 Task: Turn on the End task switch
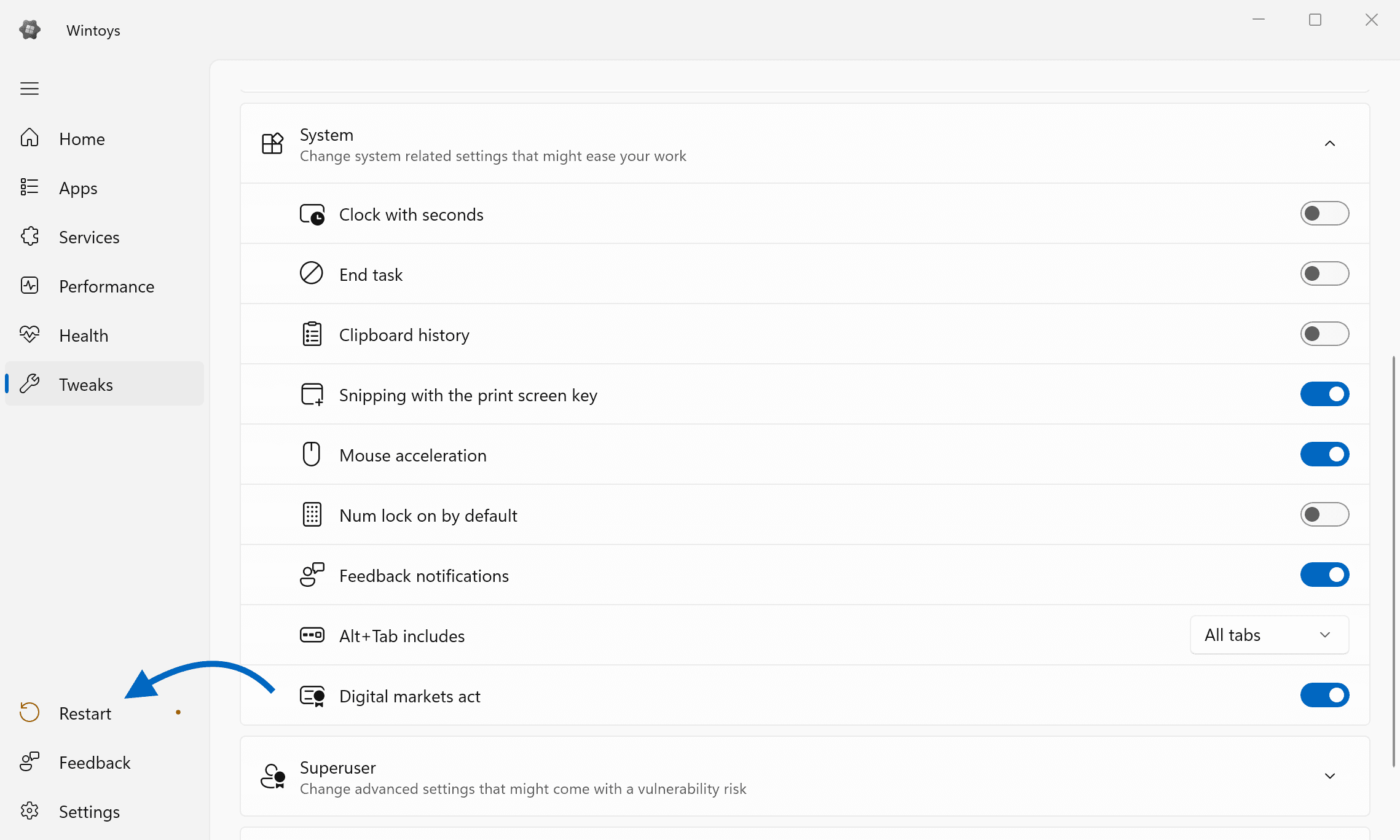coord(1324,273)
